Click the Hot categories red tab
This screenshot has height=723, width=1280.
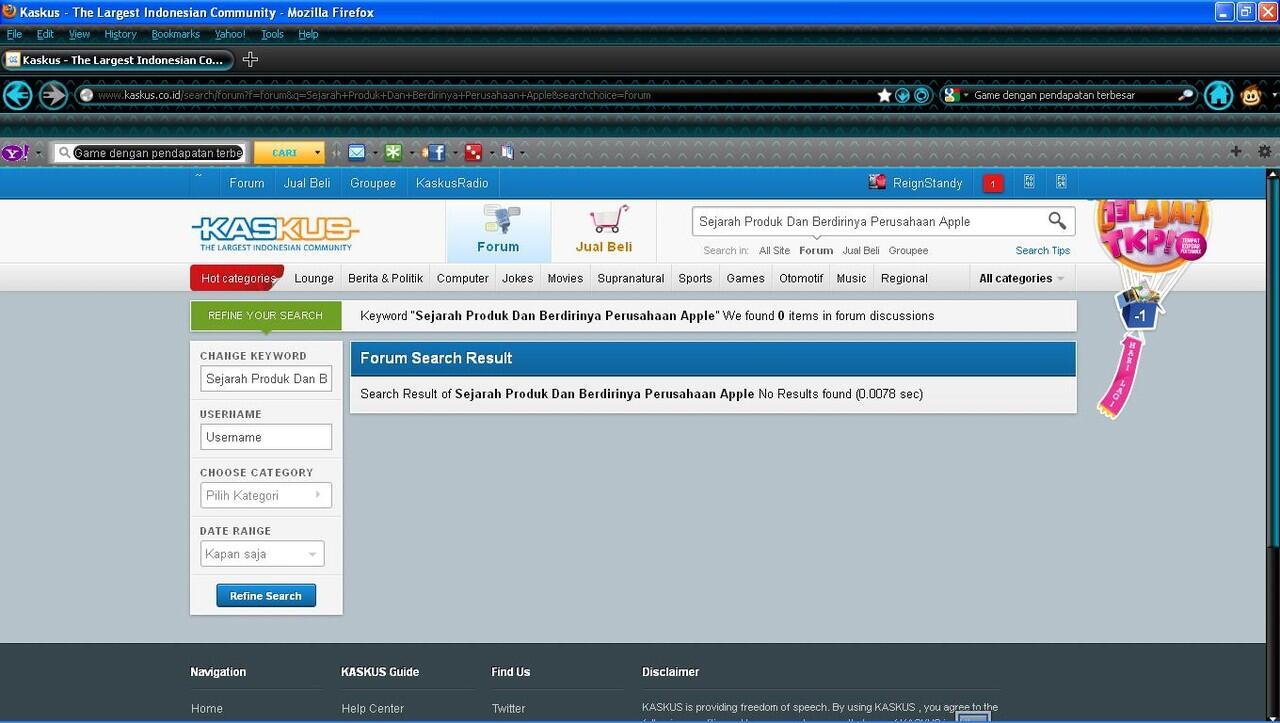coord(237,278)
